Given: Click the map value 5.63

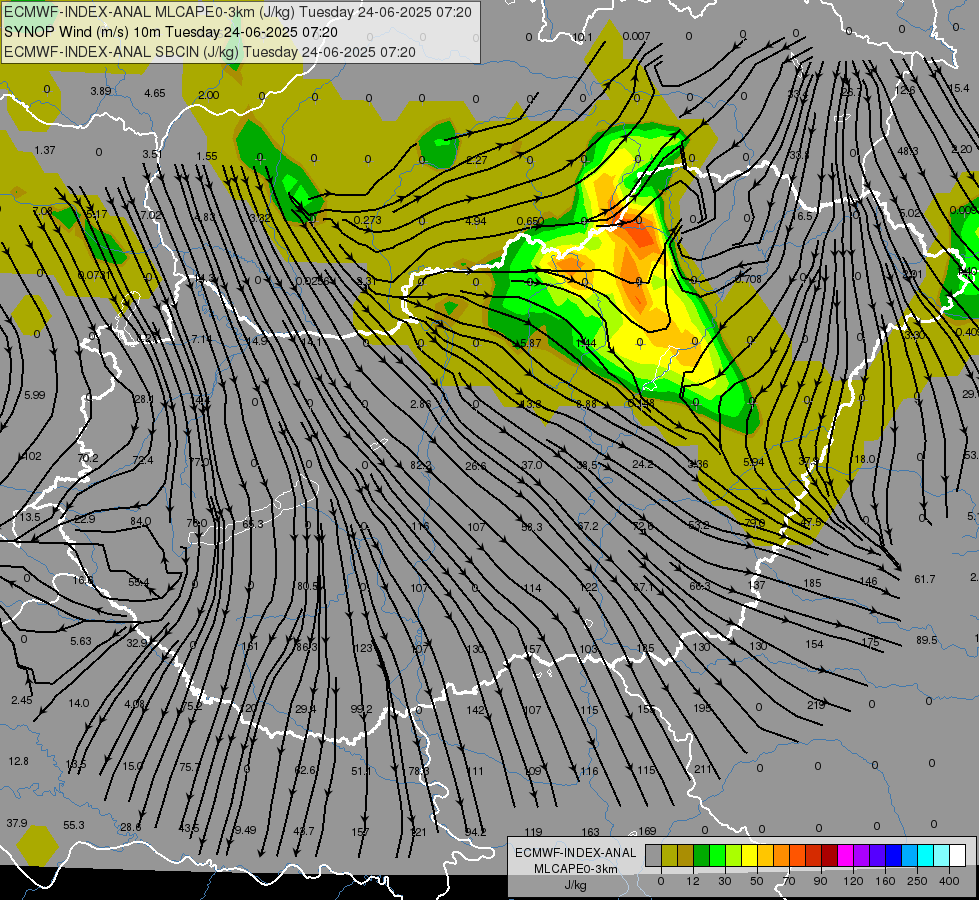Looking at the screenshot, I should coord(81,641).
